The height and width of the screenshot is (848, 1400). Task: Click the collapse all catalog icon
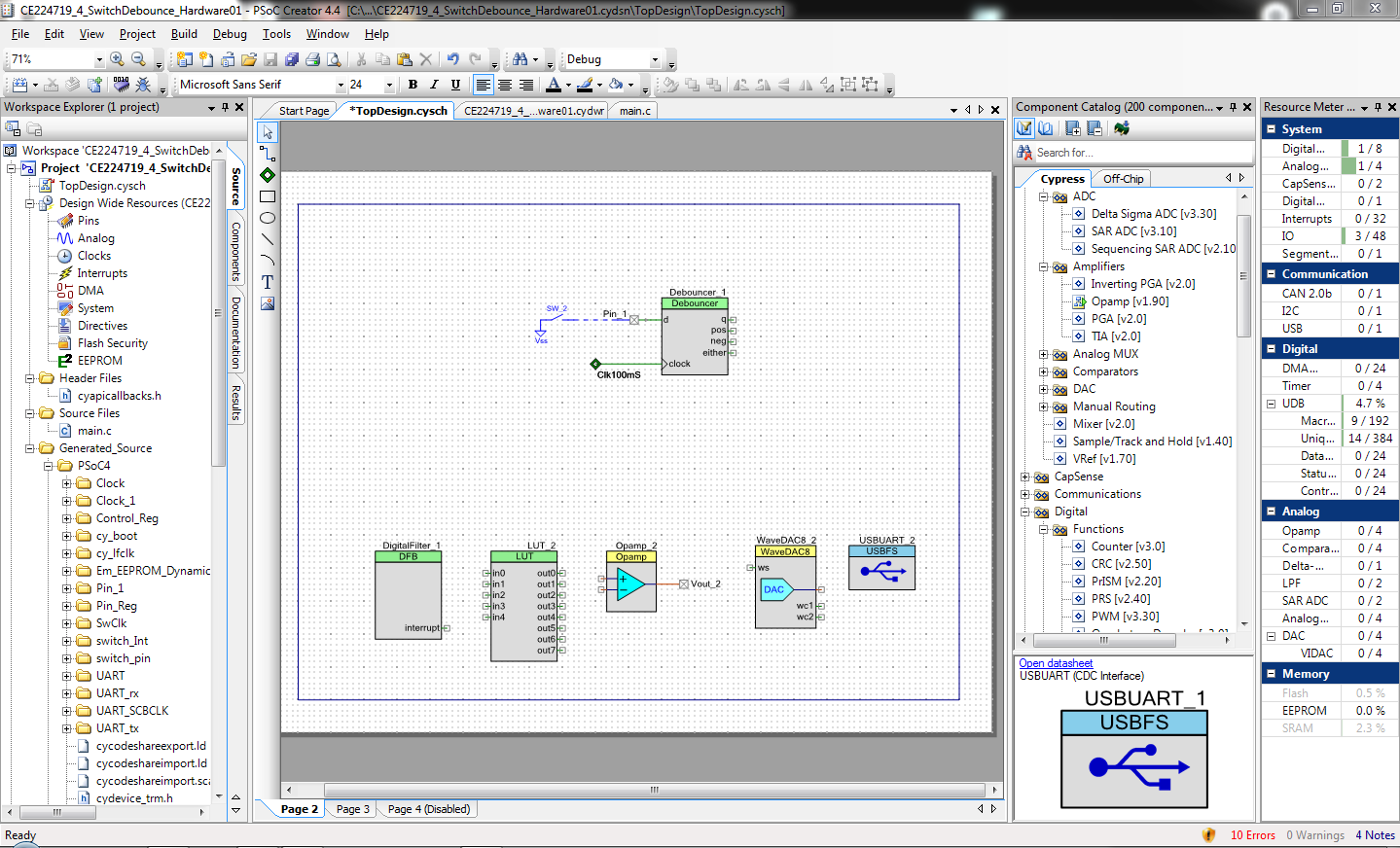(x=1095, y=128)
